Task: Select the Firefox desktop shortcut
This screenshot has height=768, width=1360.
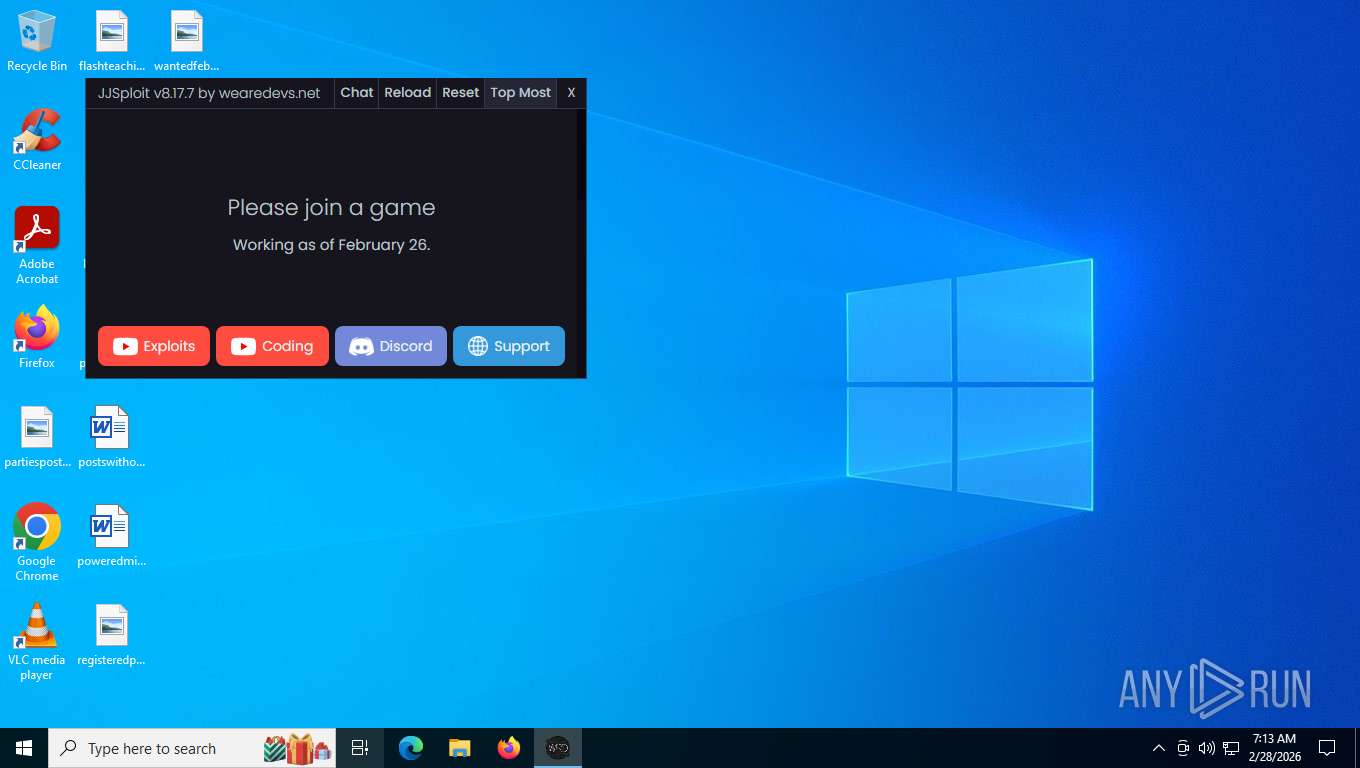Action: 37,338
